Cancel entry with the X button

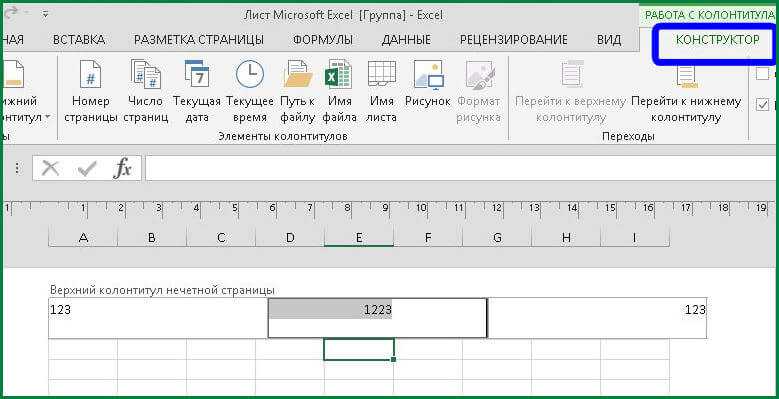point(50,169)
